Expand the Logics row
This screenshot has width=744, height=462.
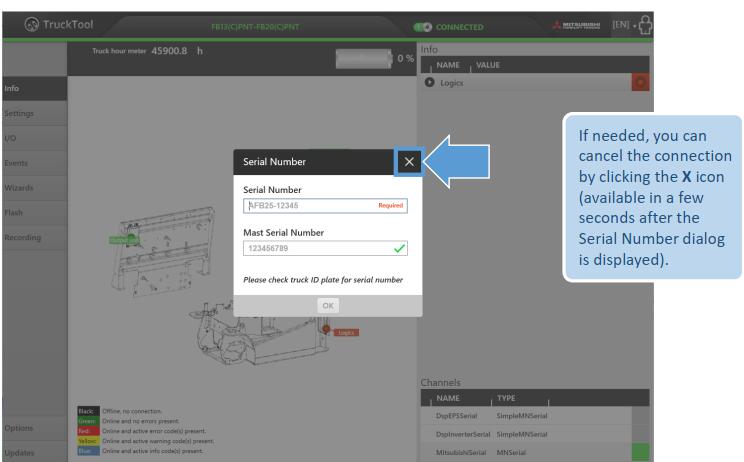pos(429,82)
